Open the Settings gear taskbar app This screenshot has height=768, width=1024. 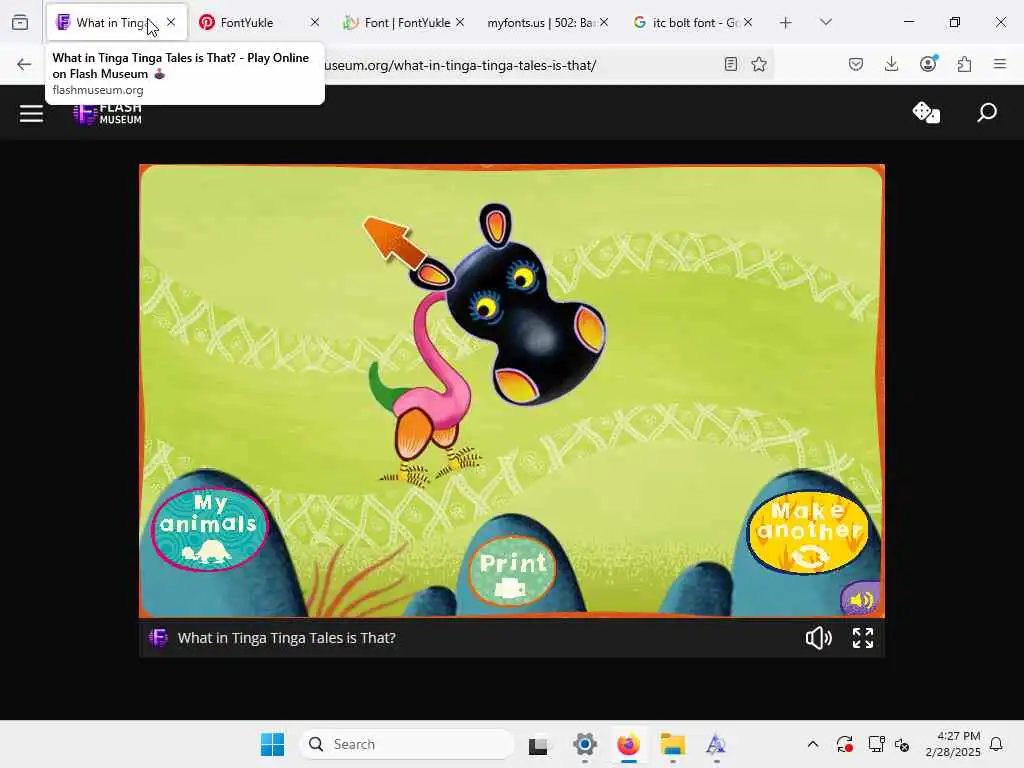coord(584,744)
